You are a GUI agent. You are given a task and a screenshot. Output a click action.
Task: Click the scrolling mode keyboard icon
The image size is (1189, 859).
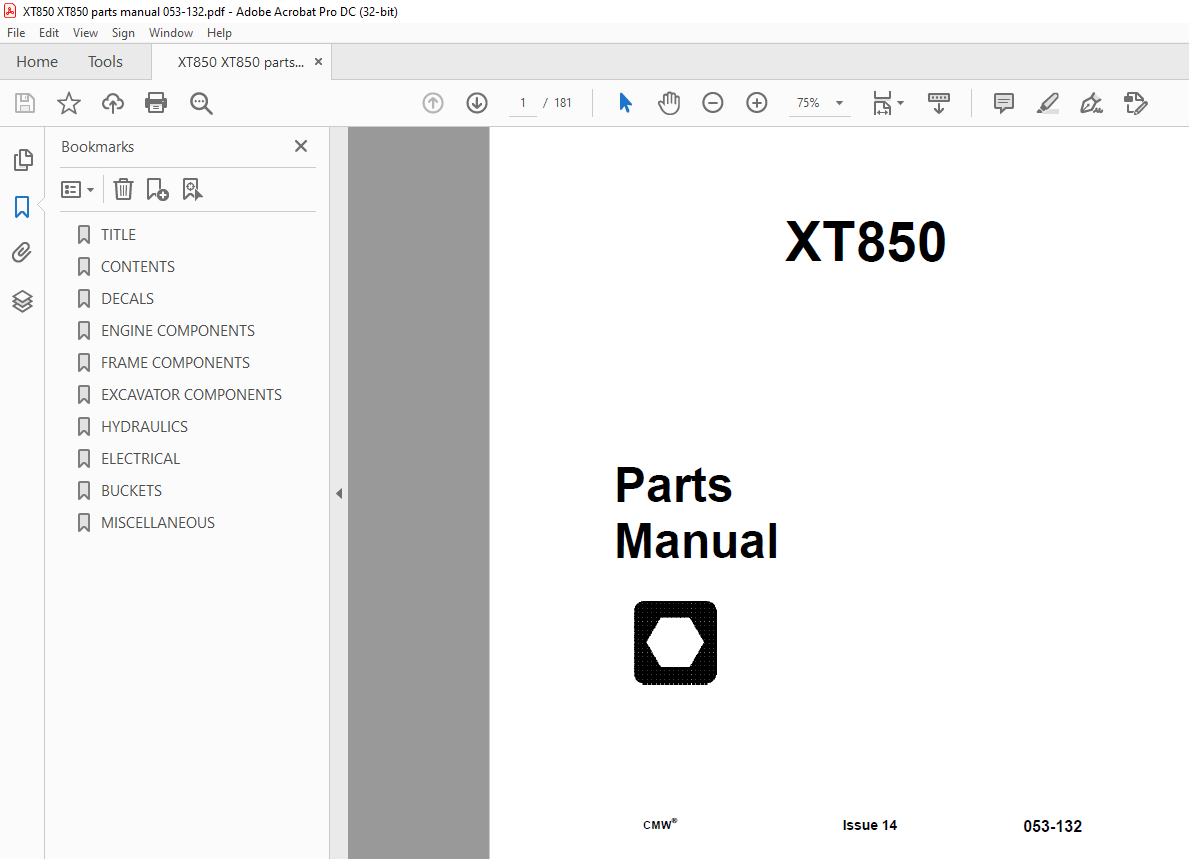tap(939, 103)
